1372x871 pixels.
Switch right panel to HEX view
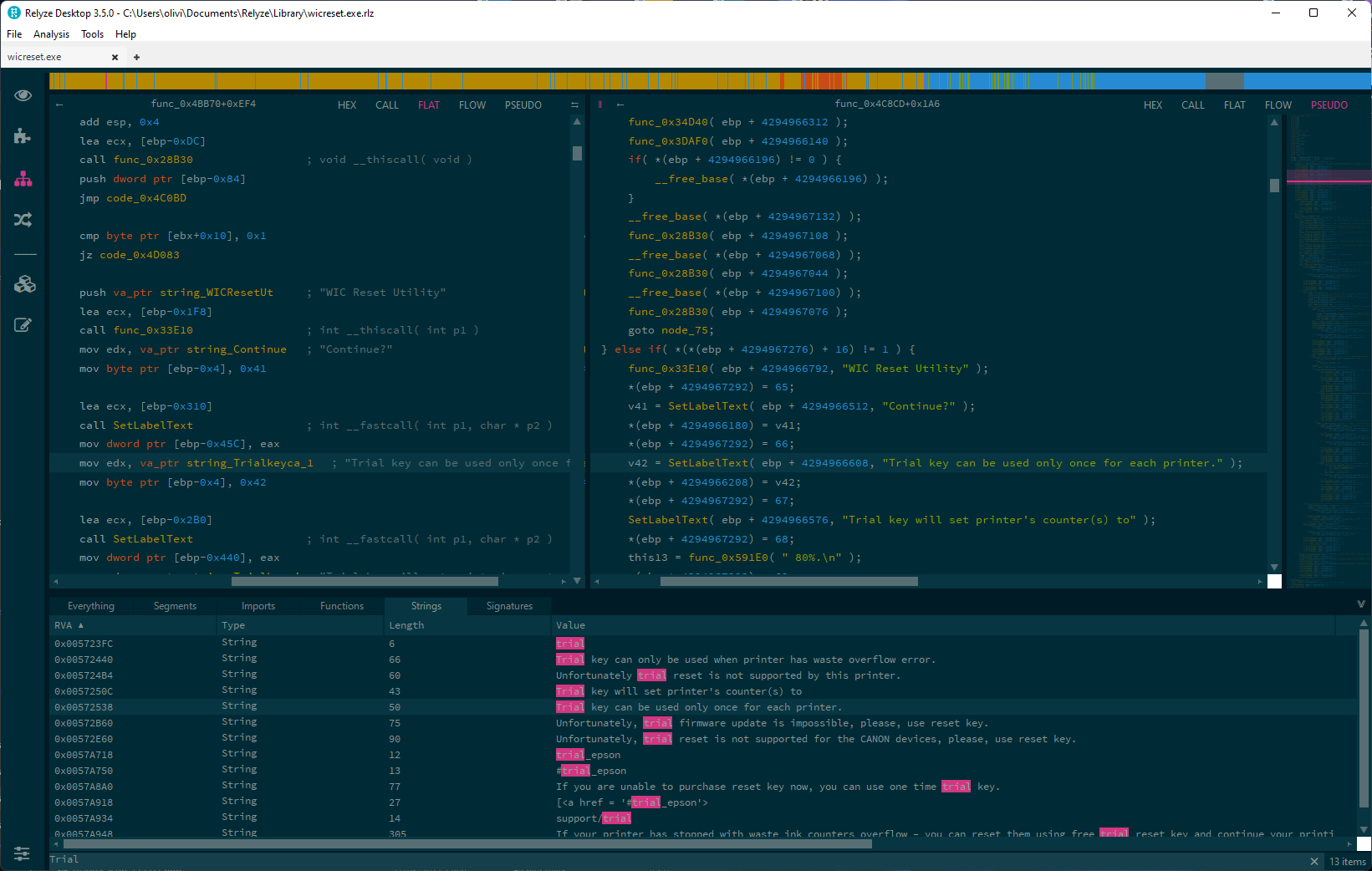click(x=1153, y=105)
